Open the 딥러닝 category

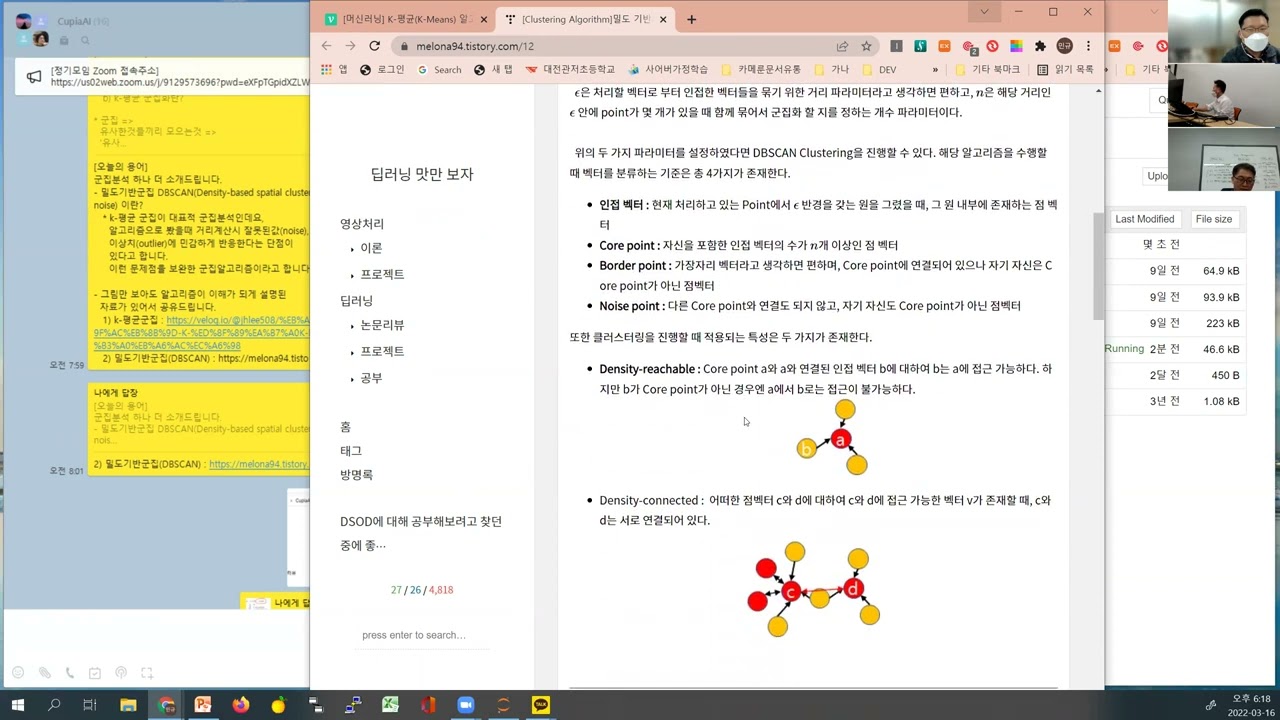tap(356, 301)
